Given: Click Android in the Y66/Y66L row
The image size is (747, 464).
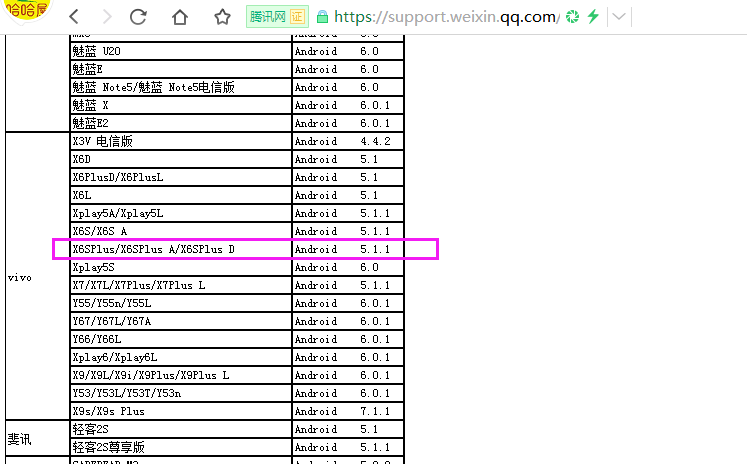Looking at the screenshot, I should click(316, 339).
